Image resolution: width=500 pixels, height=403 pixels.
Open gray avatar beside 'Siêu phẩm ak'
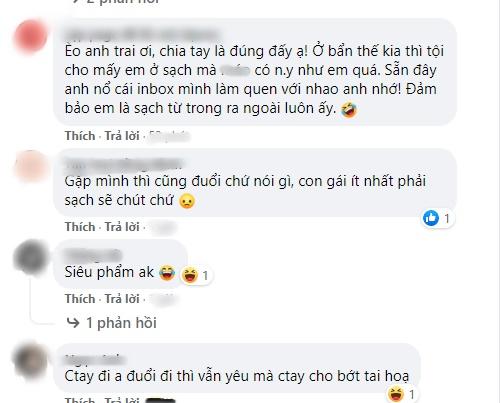pos(30,257)
